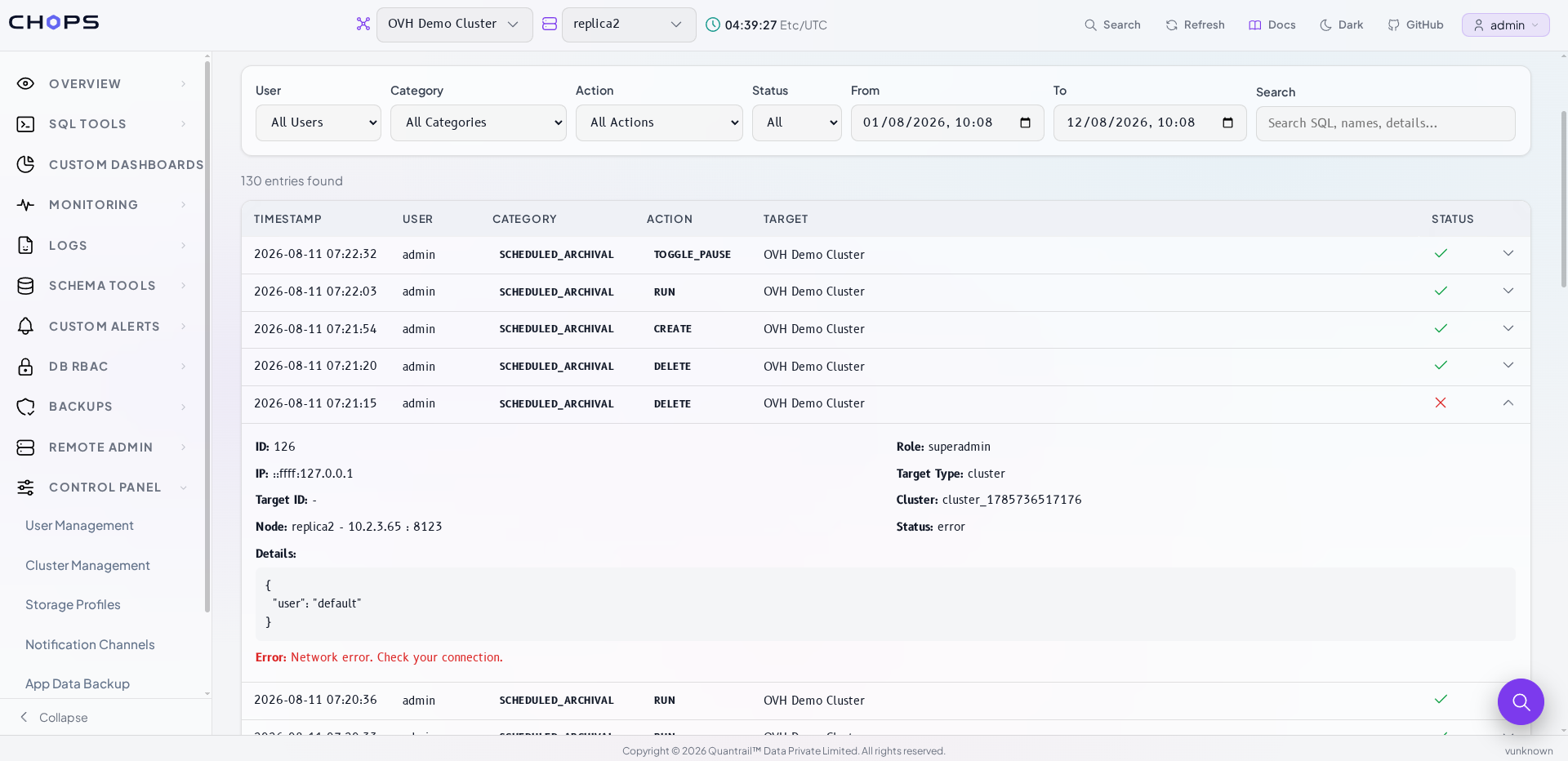Open the Docs link
The width and height of the screenshot is (1568, 761).
(x=1272, y=24)
